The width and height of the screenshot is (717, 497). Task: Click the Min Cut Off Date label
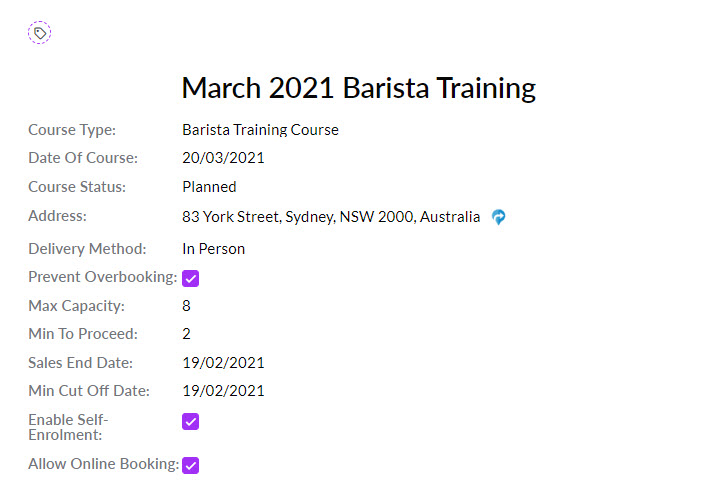pyautogui.click(x=89, y=391)
